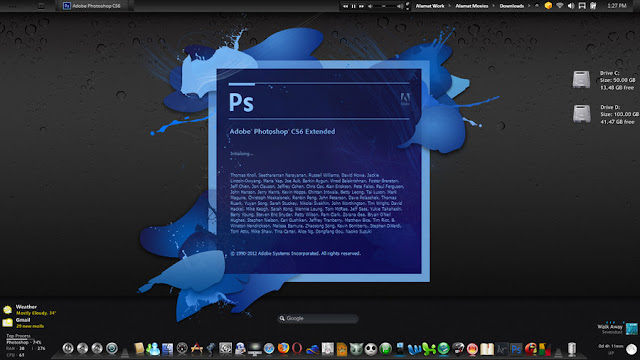Skip to previous track in media controls
The width and height of the screenshot is (640, 360).
coord(345,6)
